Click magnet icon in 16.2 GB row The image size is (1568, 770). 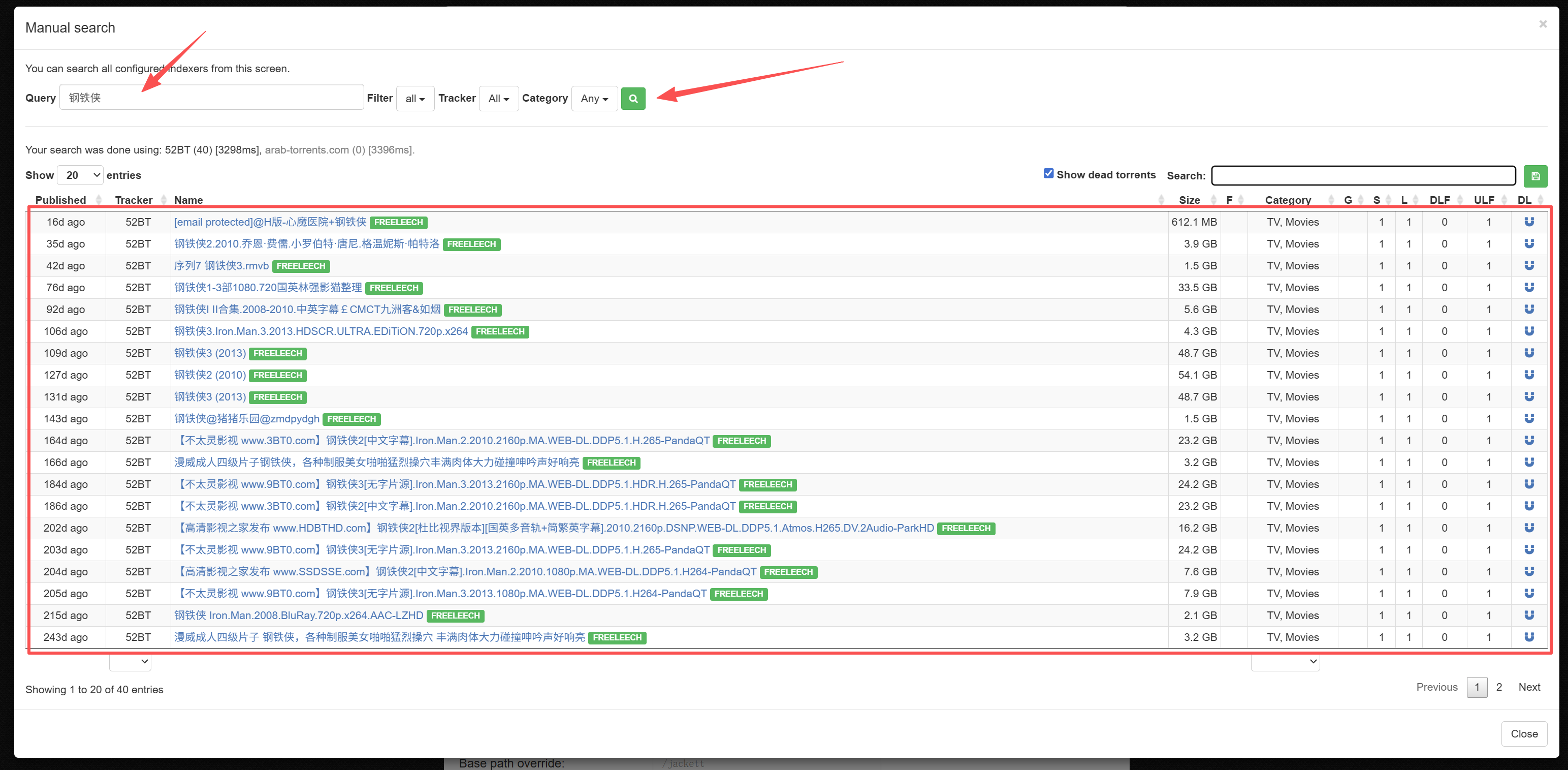coord(1528,528)
